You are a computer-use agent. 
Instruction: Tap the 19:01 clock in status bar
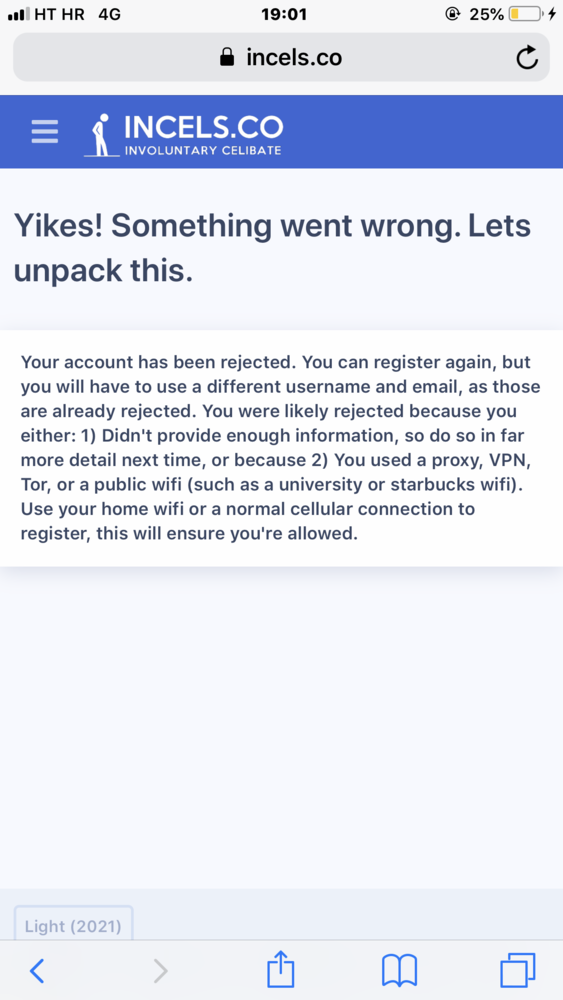point(284,14)
